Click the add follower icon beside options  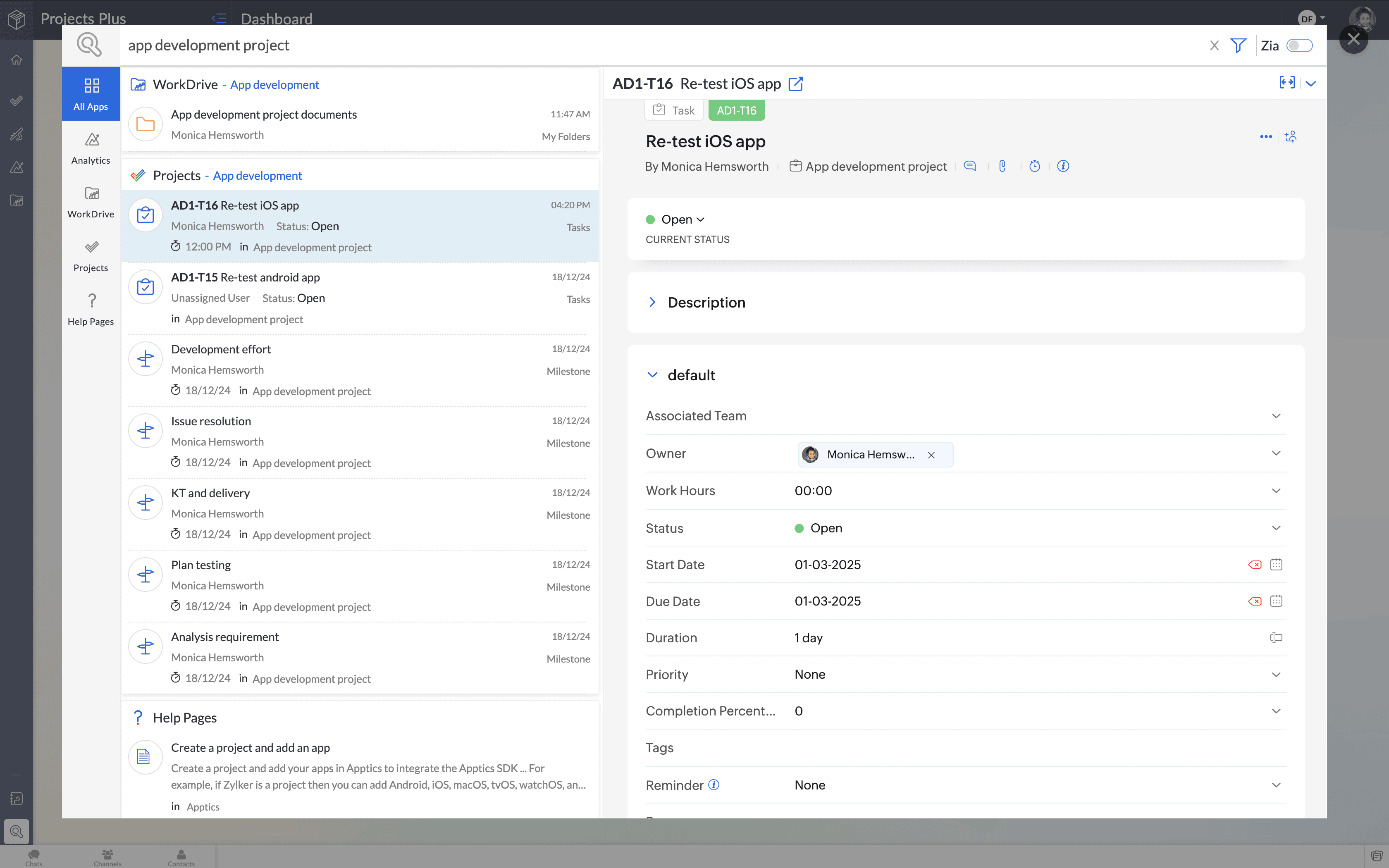point(1291,137)
